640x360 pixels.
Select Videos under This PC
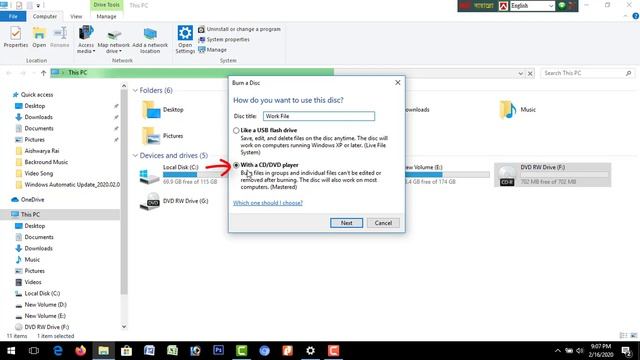pos(33,282)
